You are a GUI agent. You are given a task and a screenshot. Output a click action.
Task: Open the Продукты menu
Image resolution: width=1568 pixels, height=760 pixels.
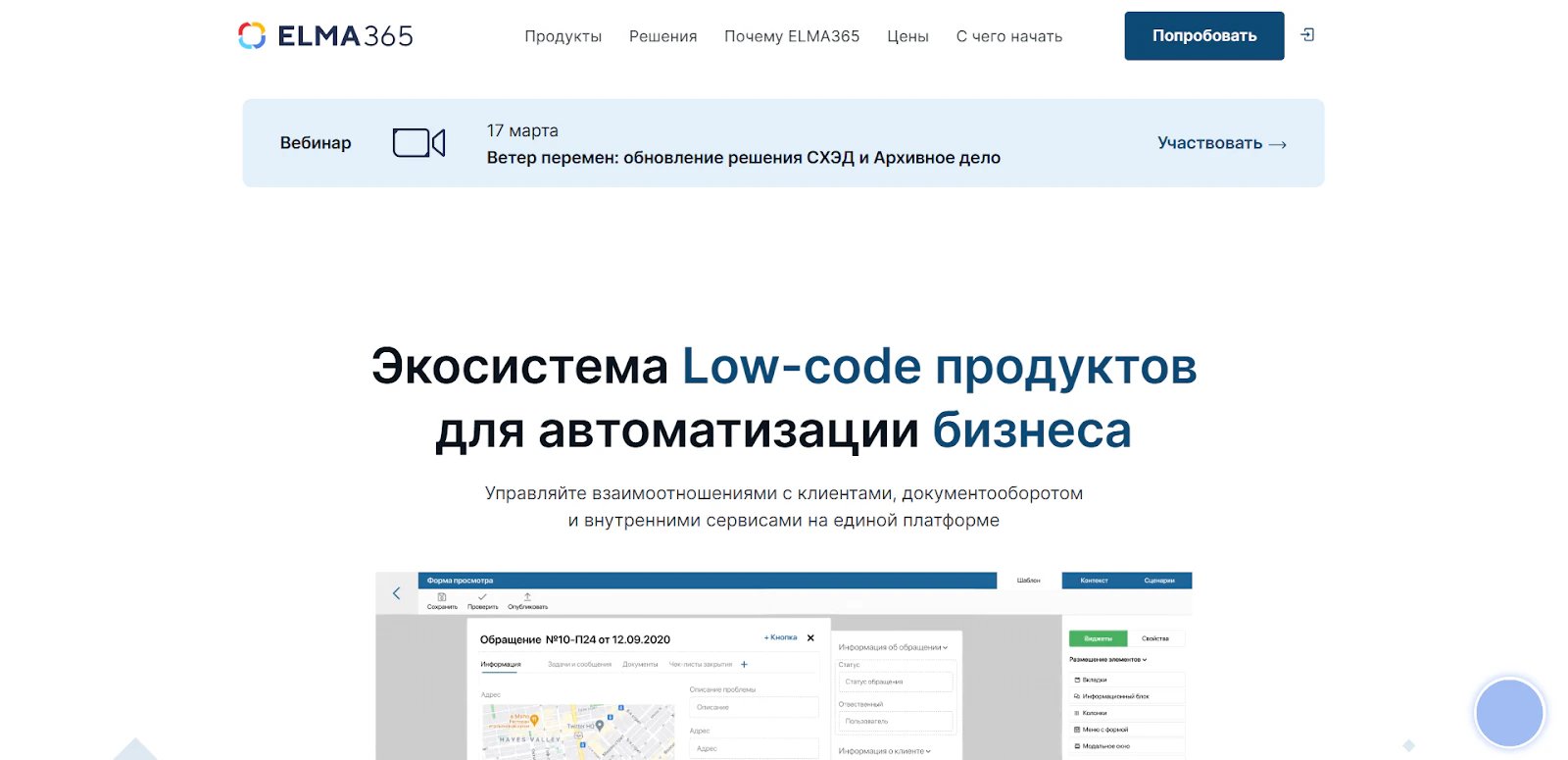click(x=563, y=36)
